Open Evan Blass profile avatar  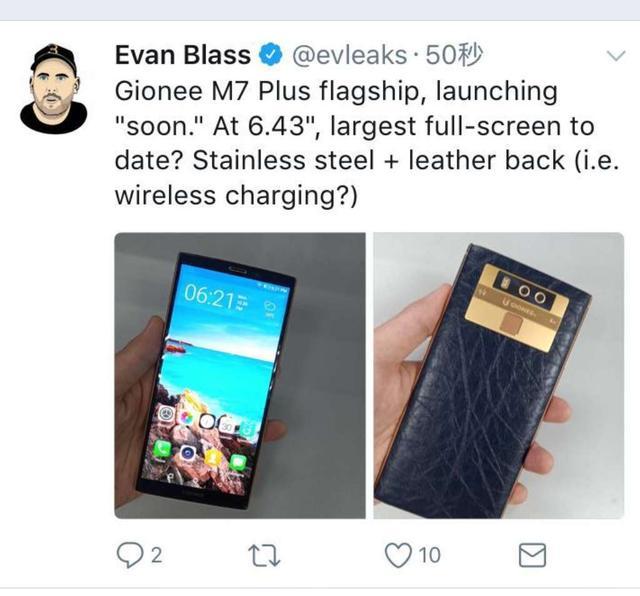pyautogui.click(x=53, y=89)
